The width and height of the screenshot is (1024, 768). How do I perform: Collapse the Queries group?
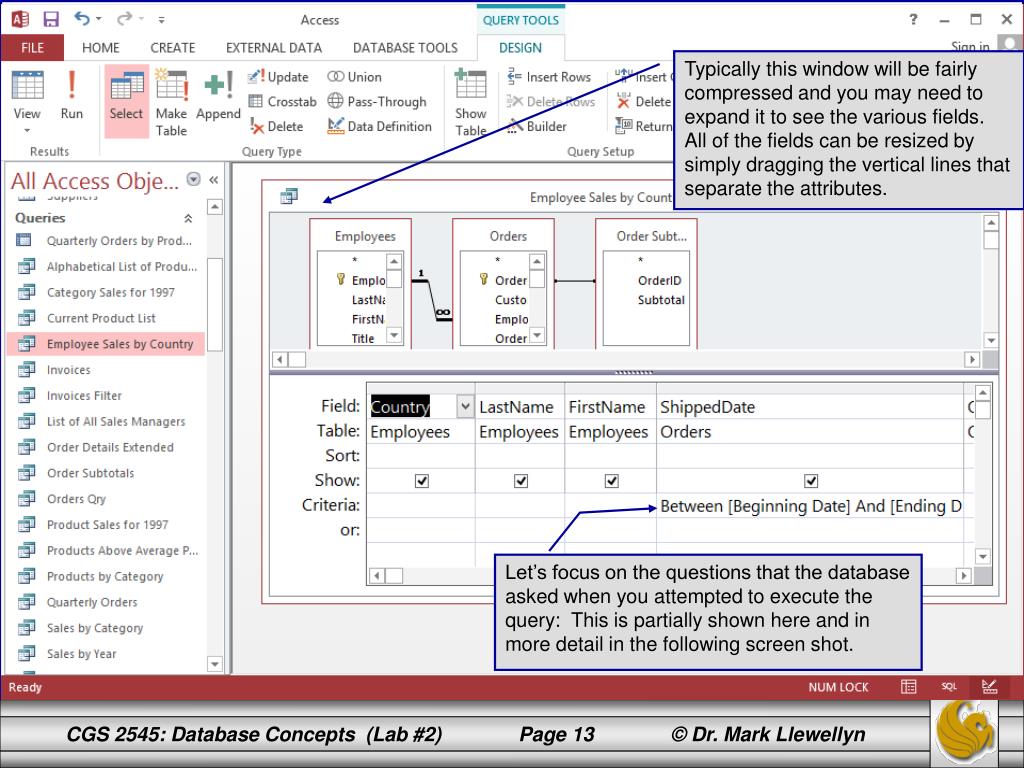point(188,218)
